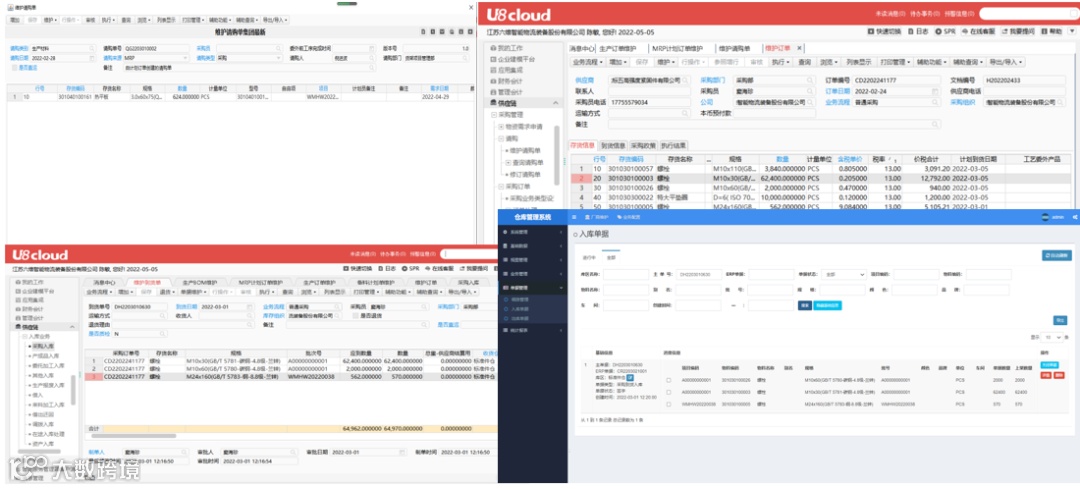
Task: Switch to the 进行中 tab in 入库单据
Action: pyautogui.click(x=589, y=258)
